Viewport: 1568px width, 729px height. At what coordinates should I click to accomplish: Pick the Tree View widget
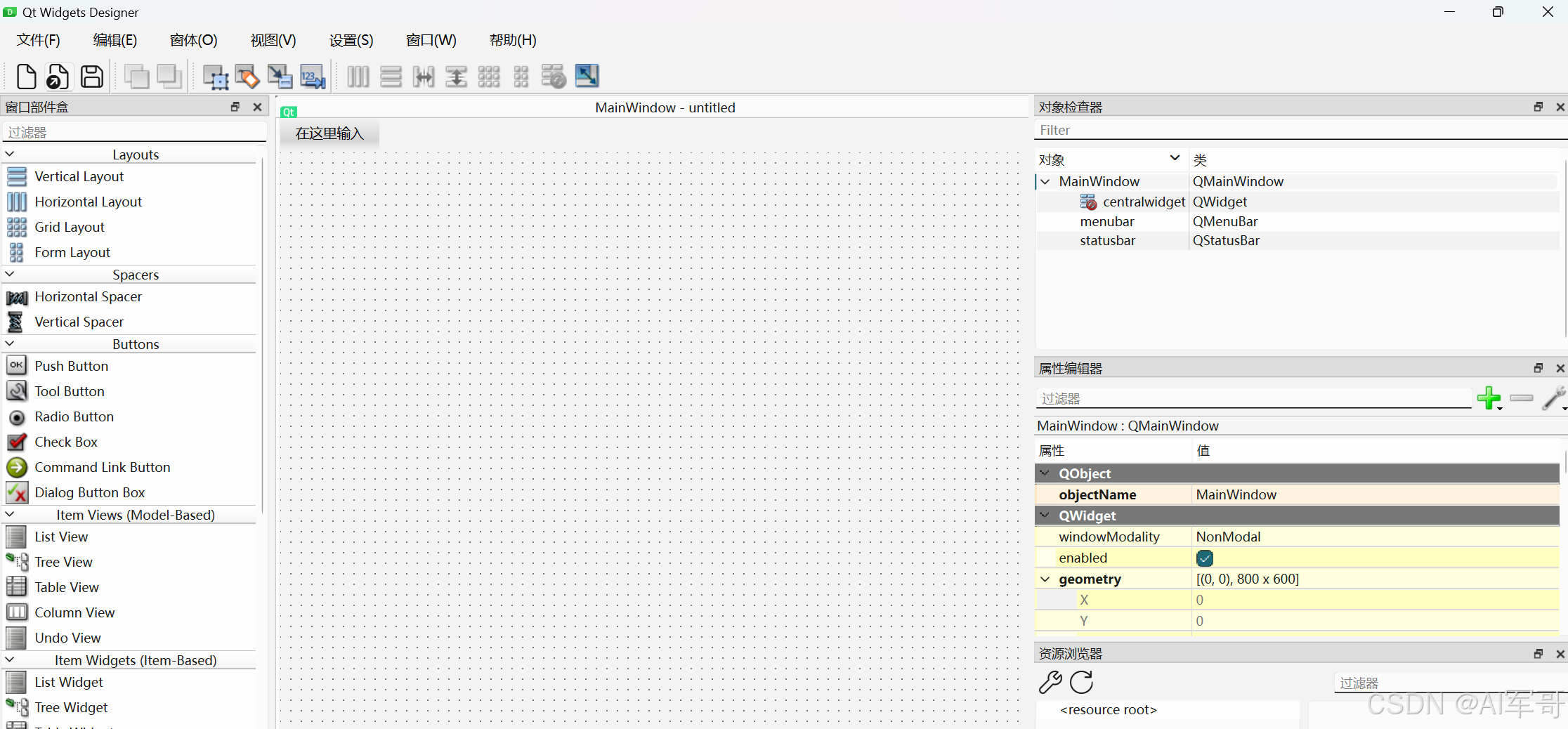64,562
